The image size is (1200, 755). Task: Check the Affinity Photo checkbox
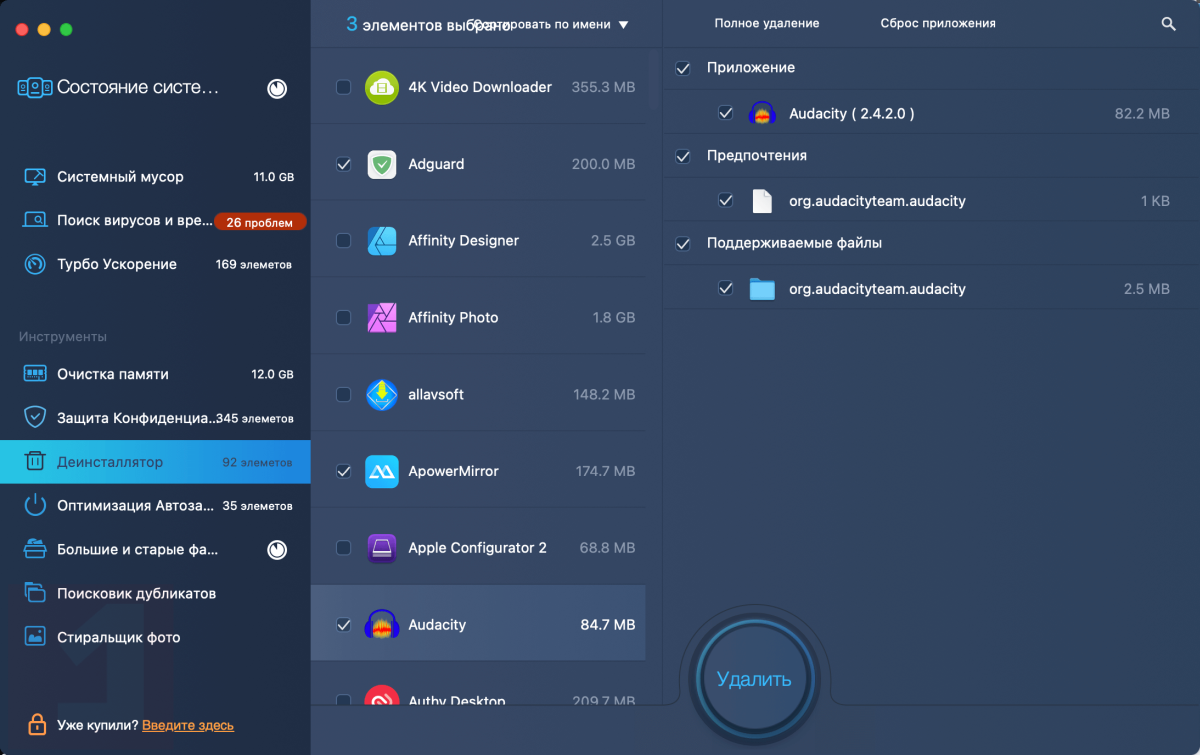tap(344, 318)
